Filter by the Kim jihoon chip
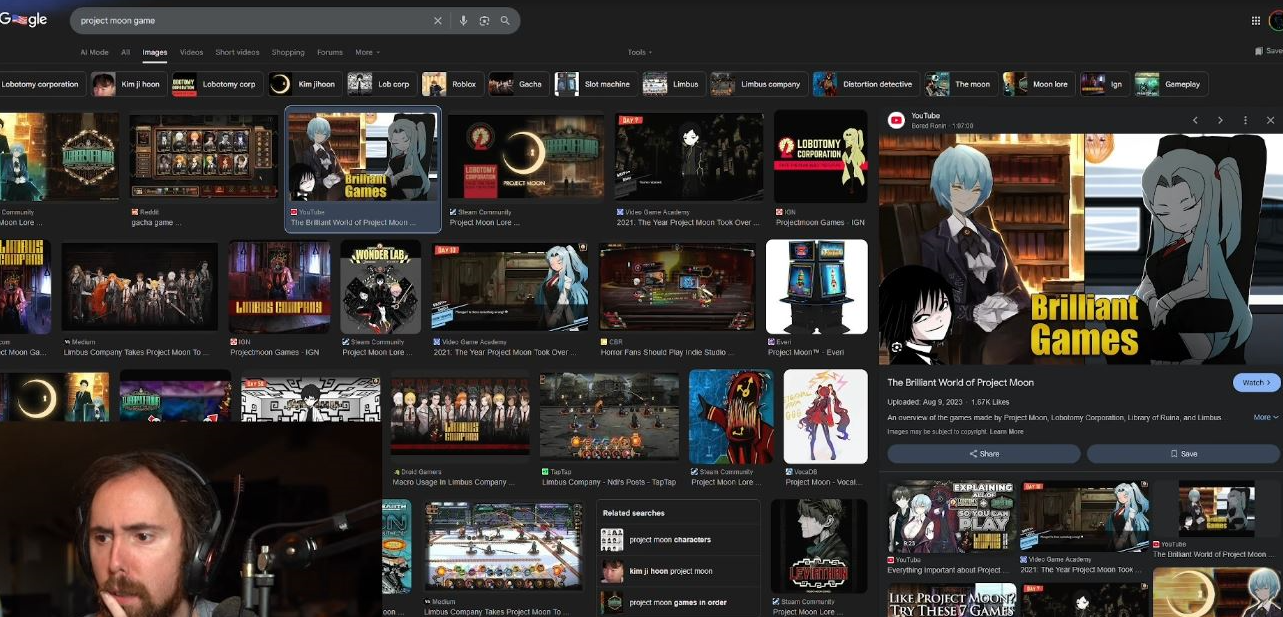This screenshot has width=1283, height=617. pos(304,84)
